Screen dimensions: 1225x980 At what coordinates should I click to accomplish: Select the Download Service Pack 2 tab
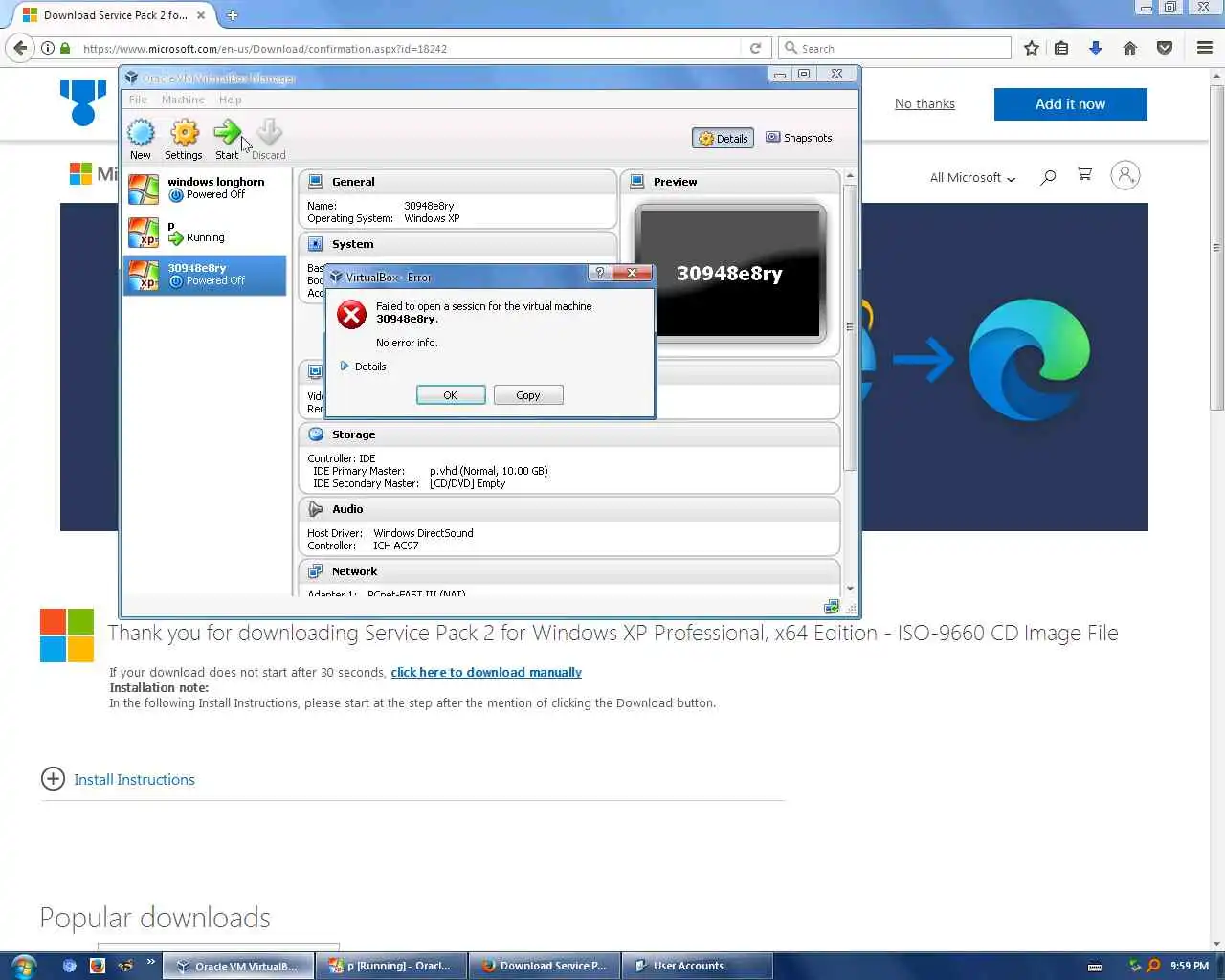115,15
